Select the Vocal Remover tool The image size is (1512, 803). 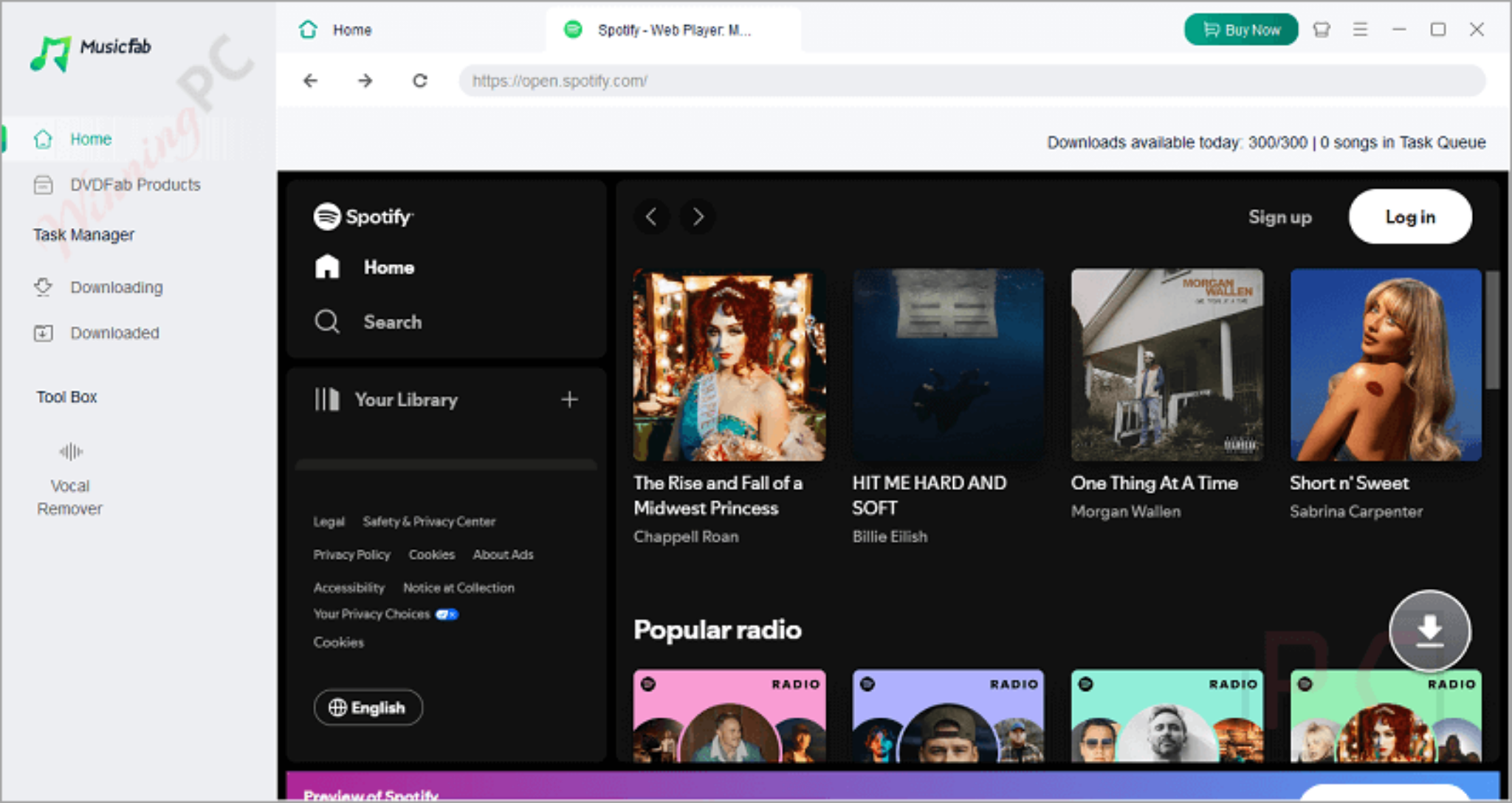point(69,472)
